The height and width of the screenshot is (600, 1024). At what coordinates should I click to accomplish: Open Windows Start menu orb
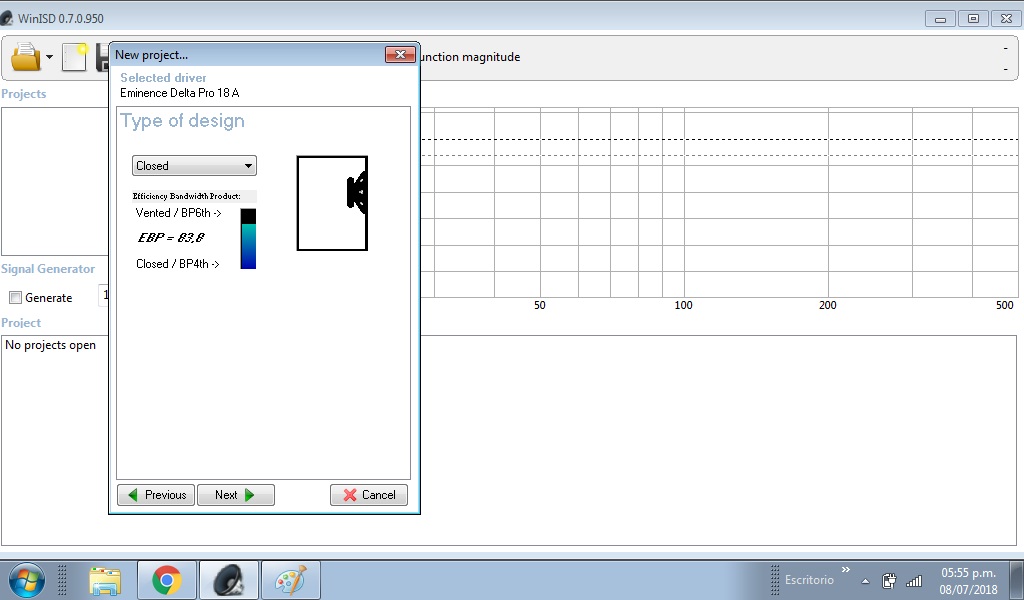point(27,580)
